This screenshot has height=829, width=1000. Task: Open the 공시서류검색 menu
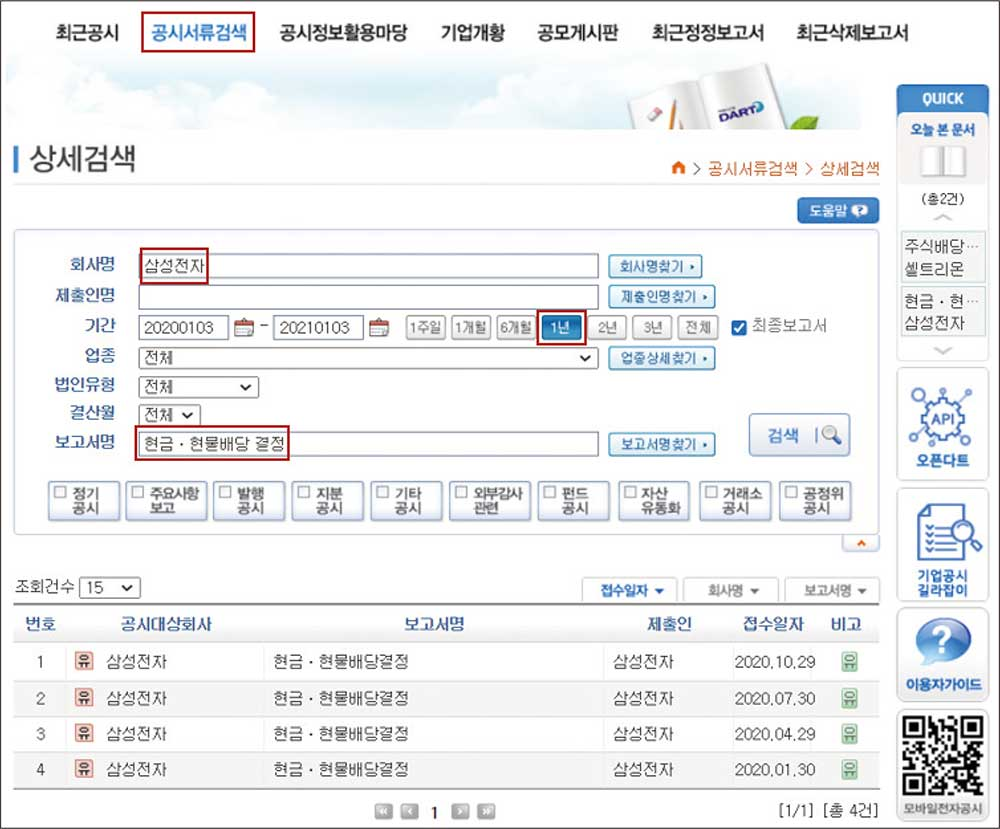[x=198, y=33]
